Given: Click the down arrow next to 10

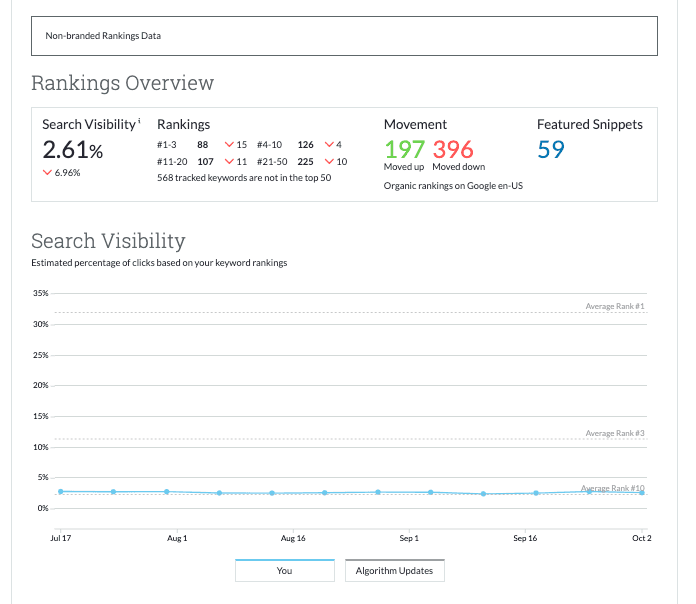Looking at the screenshot, I should coord(328,161).
